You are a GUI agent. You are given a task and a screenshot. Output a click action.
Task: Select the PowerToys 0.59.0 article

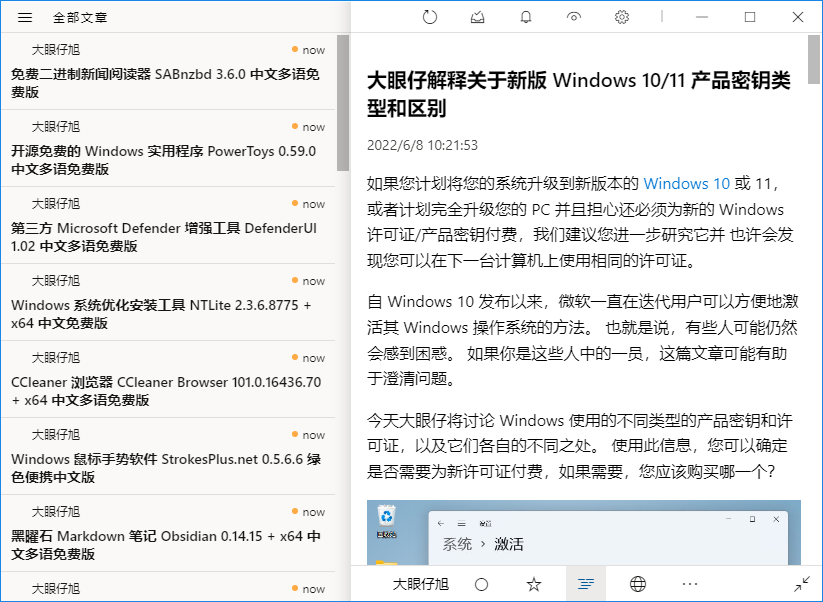pyautogui.click(x=168, y=149)
